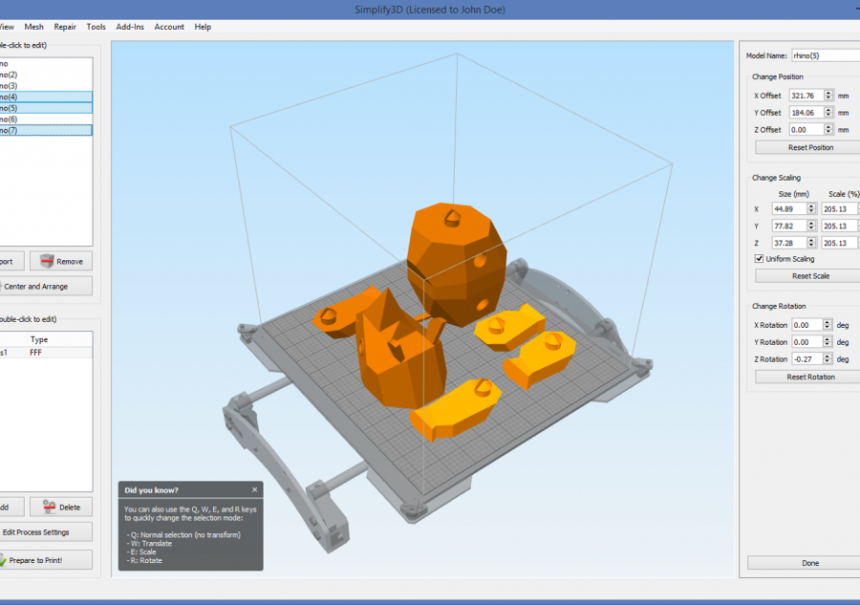Select the Import model icon button
Image resolution: width=860 pixels, height=605 pixels.
pos(5,261)
